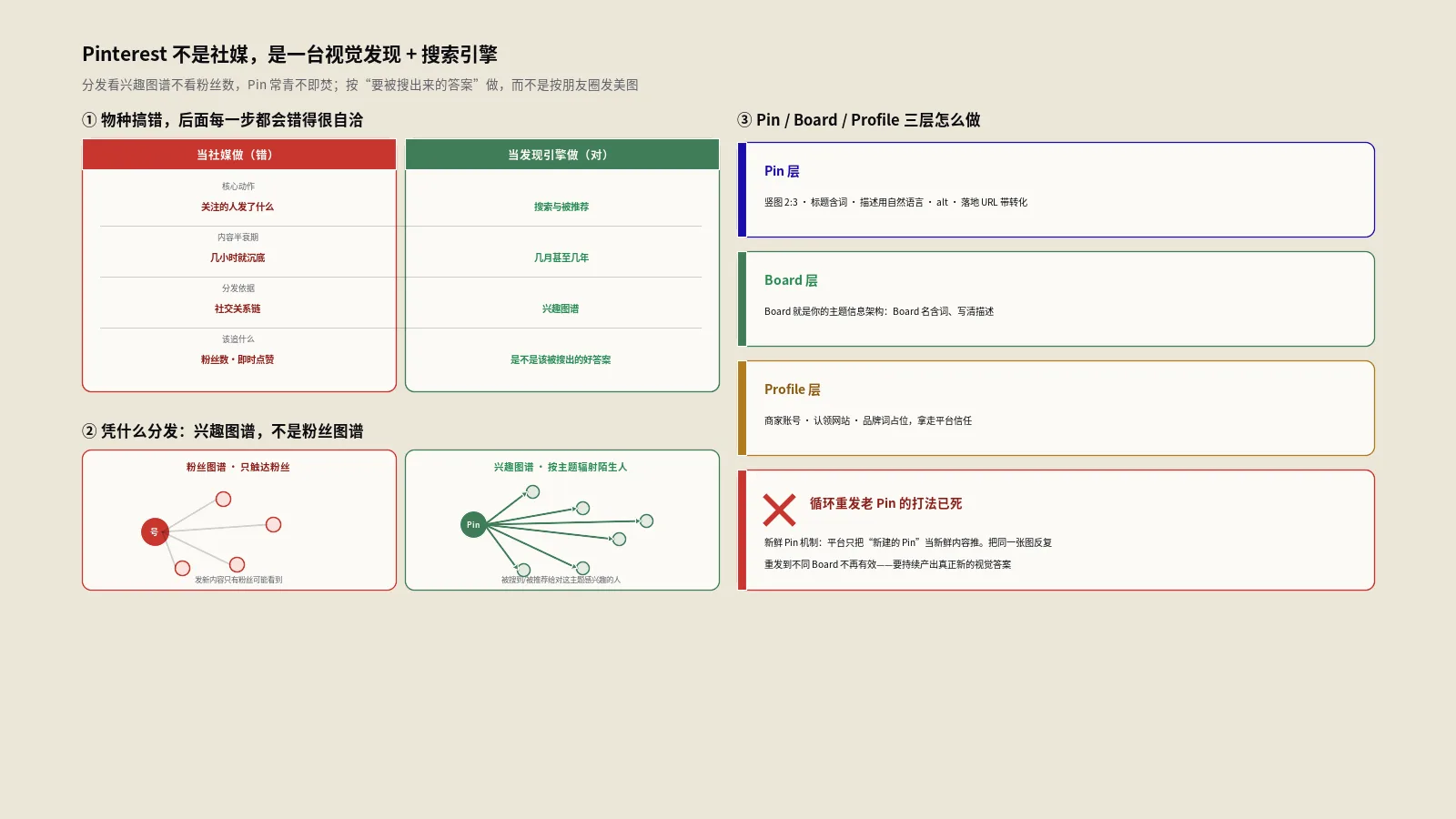1456x819 pixels.
Task: Select the line starting with 新鲜 Pin 机制
Action: (x=908, y=542)
